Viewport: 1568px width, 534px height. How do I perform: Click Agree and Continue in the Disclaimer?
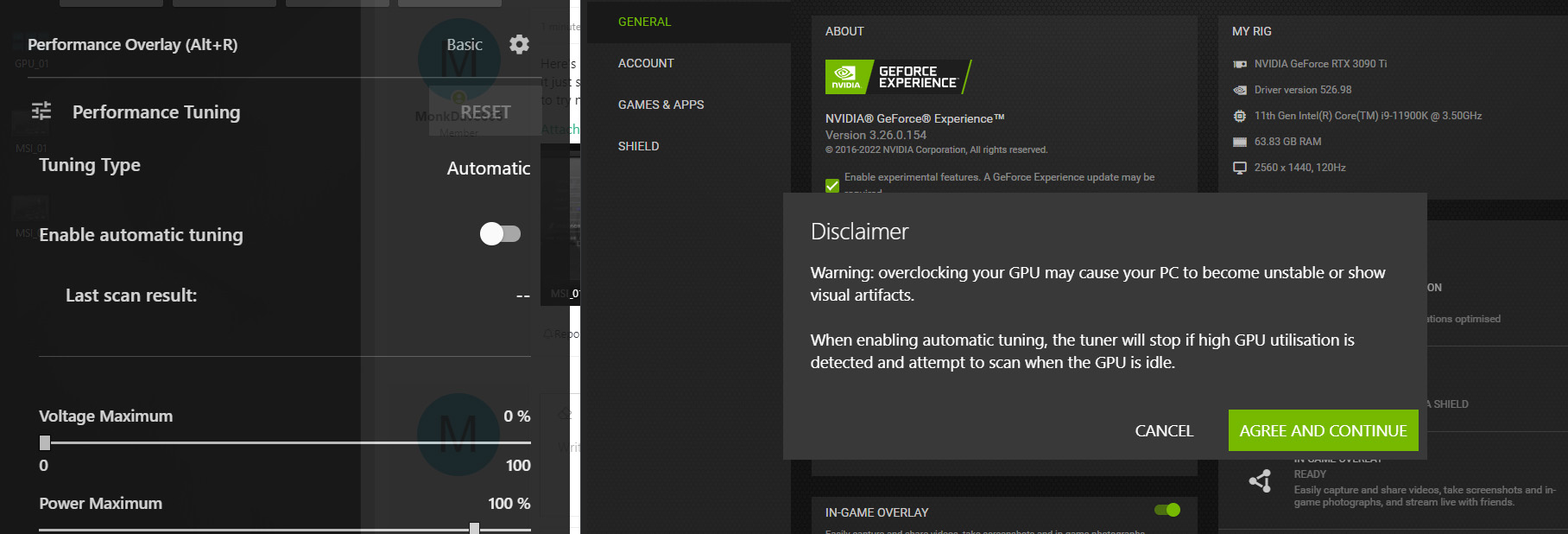[1324, 430]
